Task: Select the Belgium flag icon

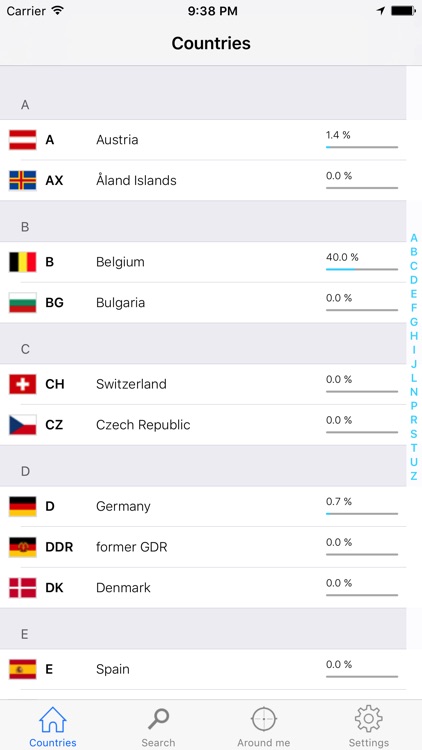Action: pos(22,262)
